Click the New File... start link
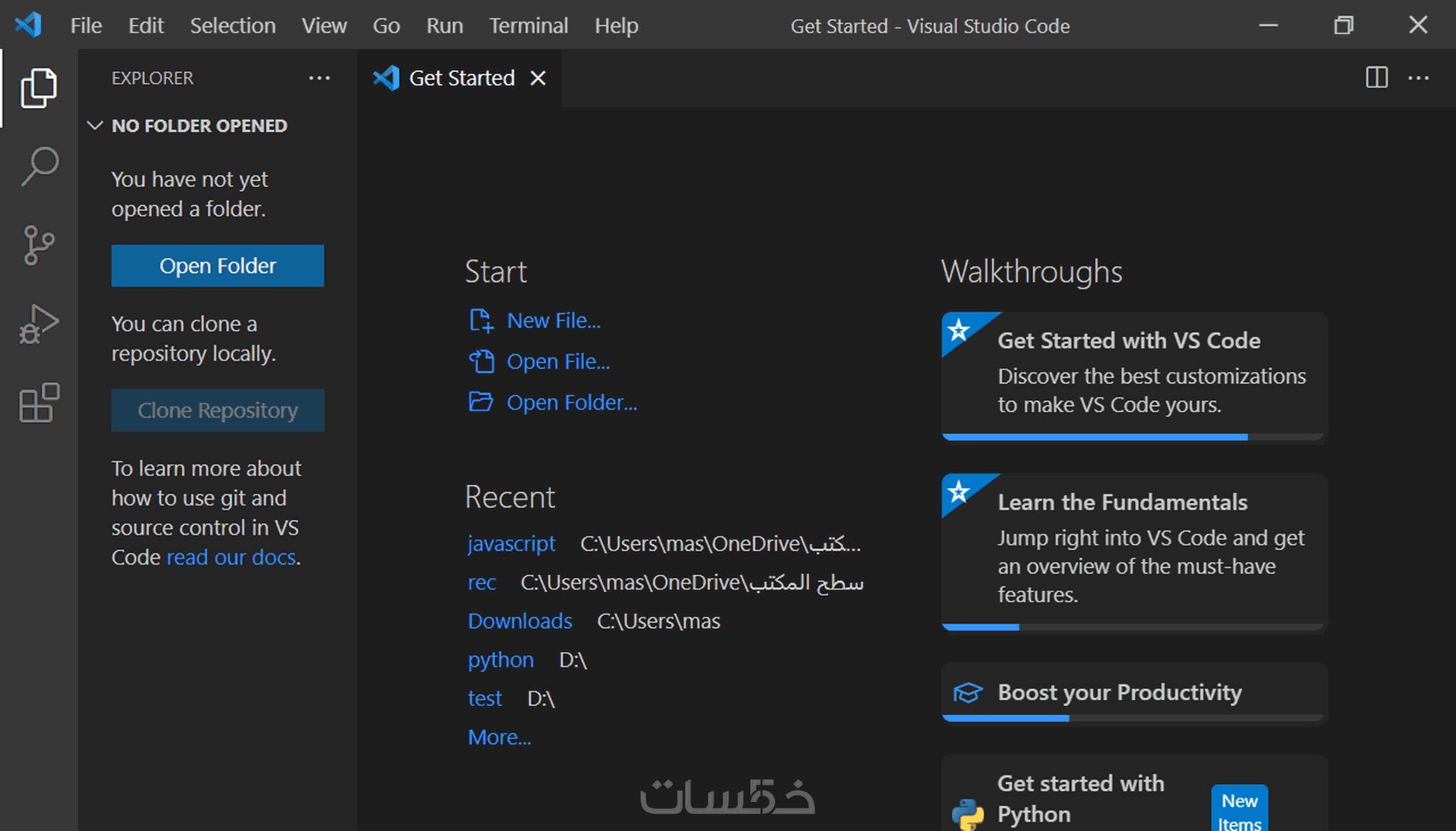 pos(553,320)
